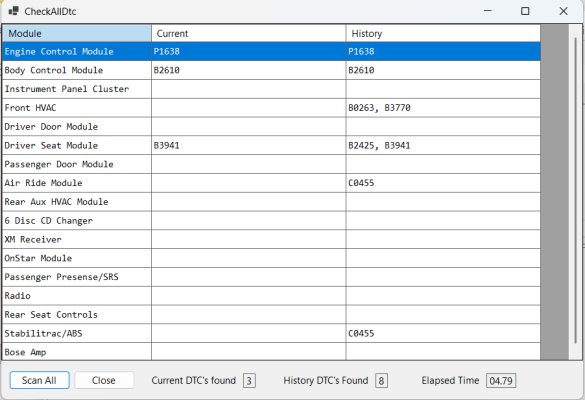585x400 pixels.
Task: Select the Front HVAC module row
Action: pyautogui.click(x=271, y=108)
